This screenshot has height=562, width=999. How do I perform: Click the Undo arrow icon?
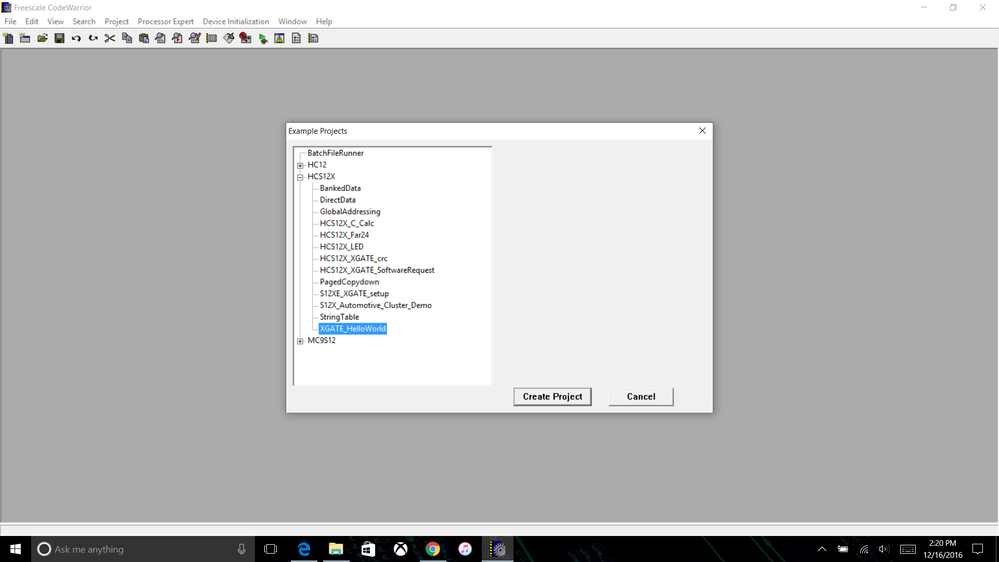(x=76, y=38)
